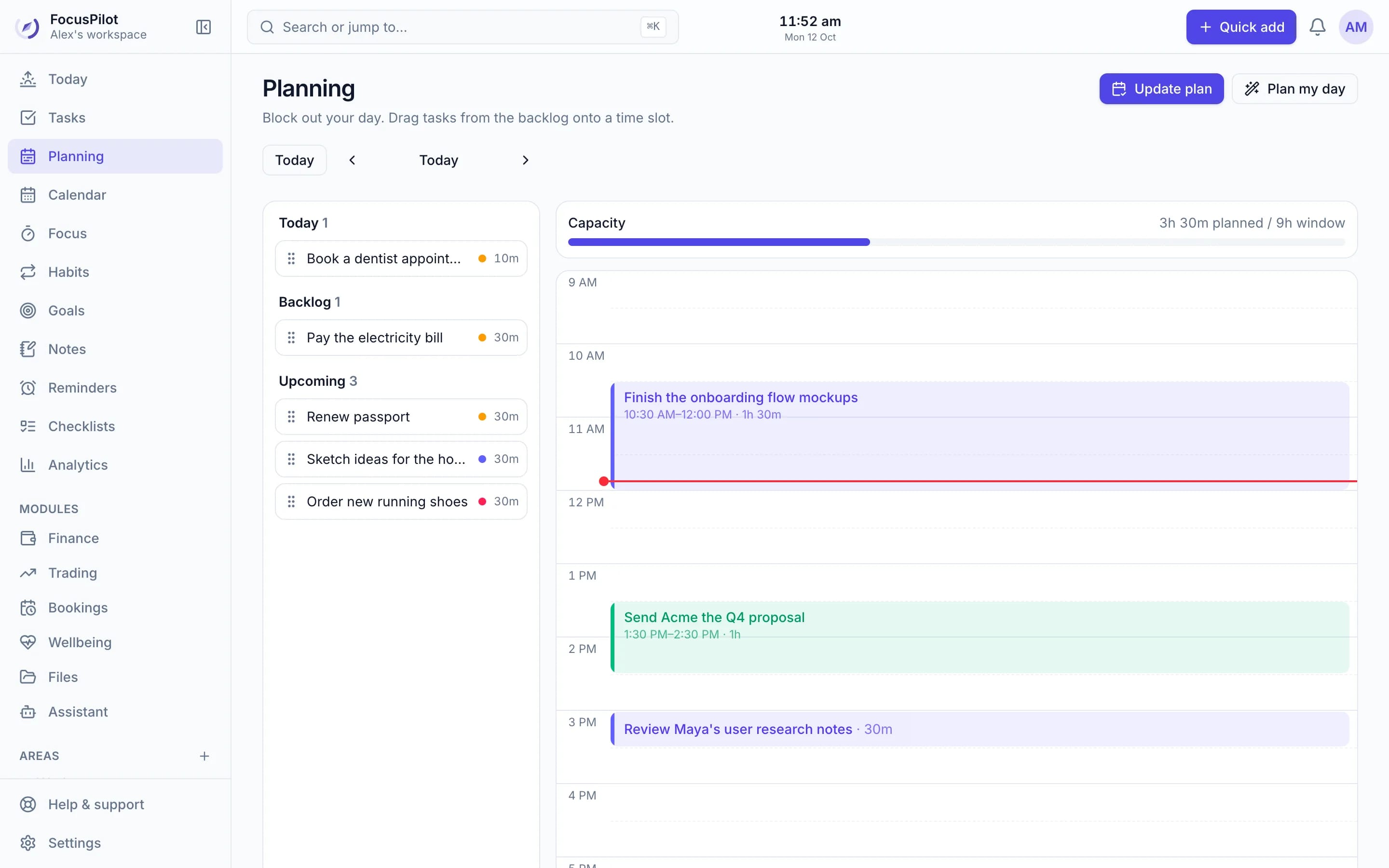Select the Book a dentist appointment task

tap(401, 258)
